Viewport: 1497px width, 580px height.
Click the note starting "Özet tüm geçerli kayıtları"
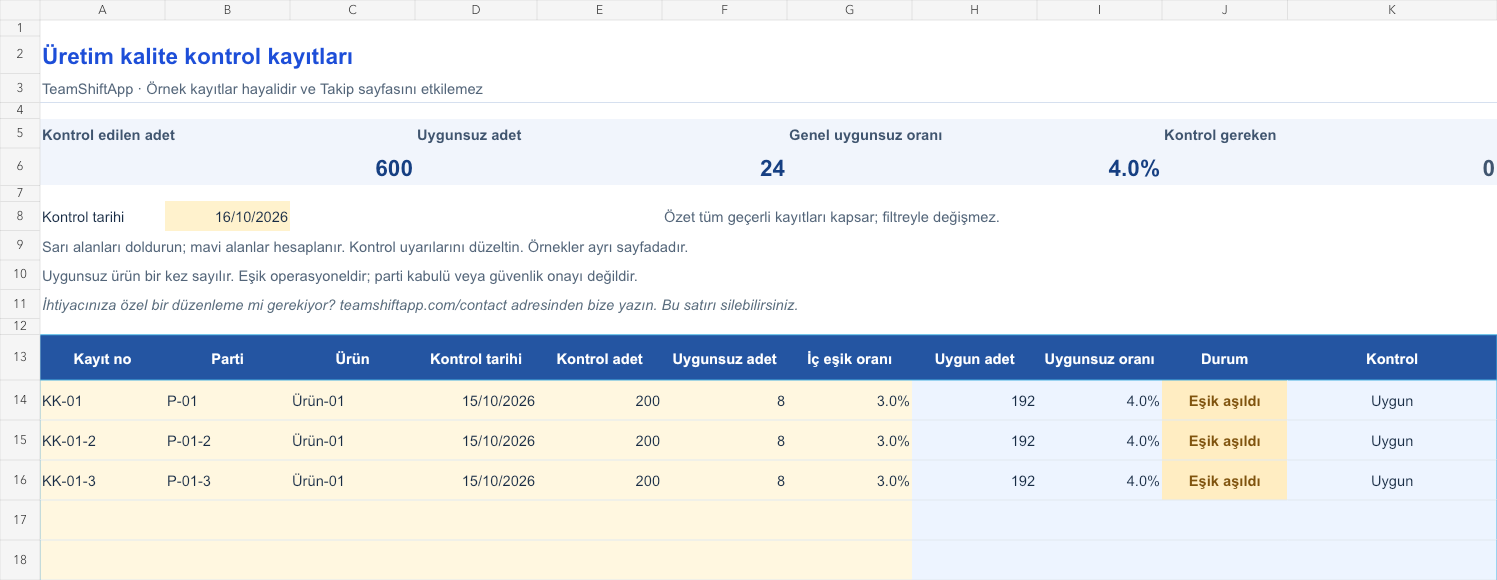(832, 217)
